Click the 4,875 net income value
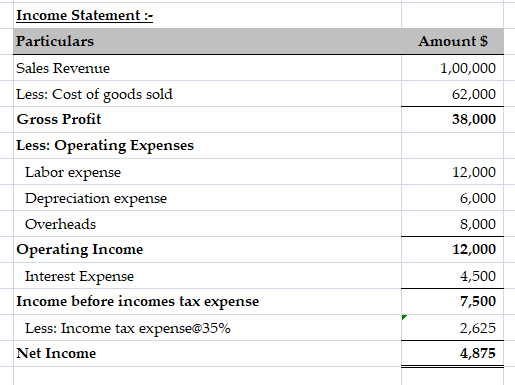 (453, 354)
